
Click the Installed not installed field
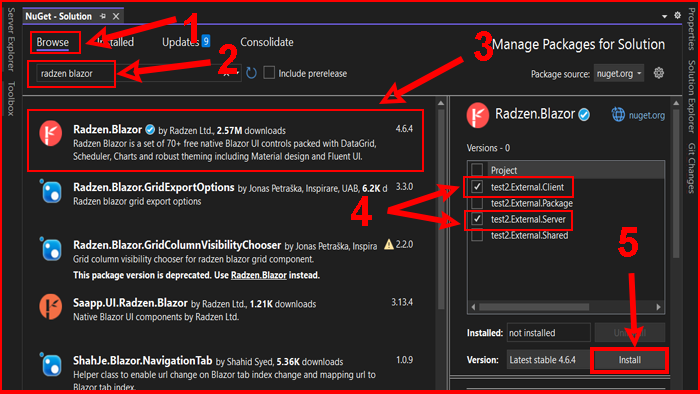pyautogui.click(x=549, y=333)
